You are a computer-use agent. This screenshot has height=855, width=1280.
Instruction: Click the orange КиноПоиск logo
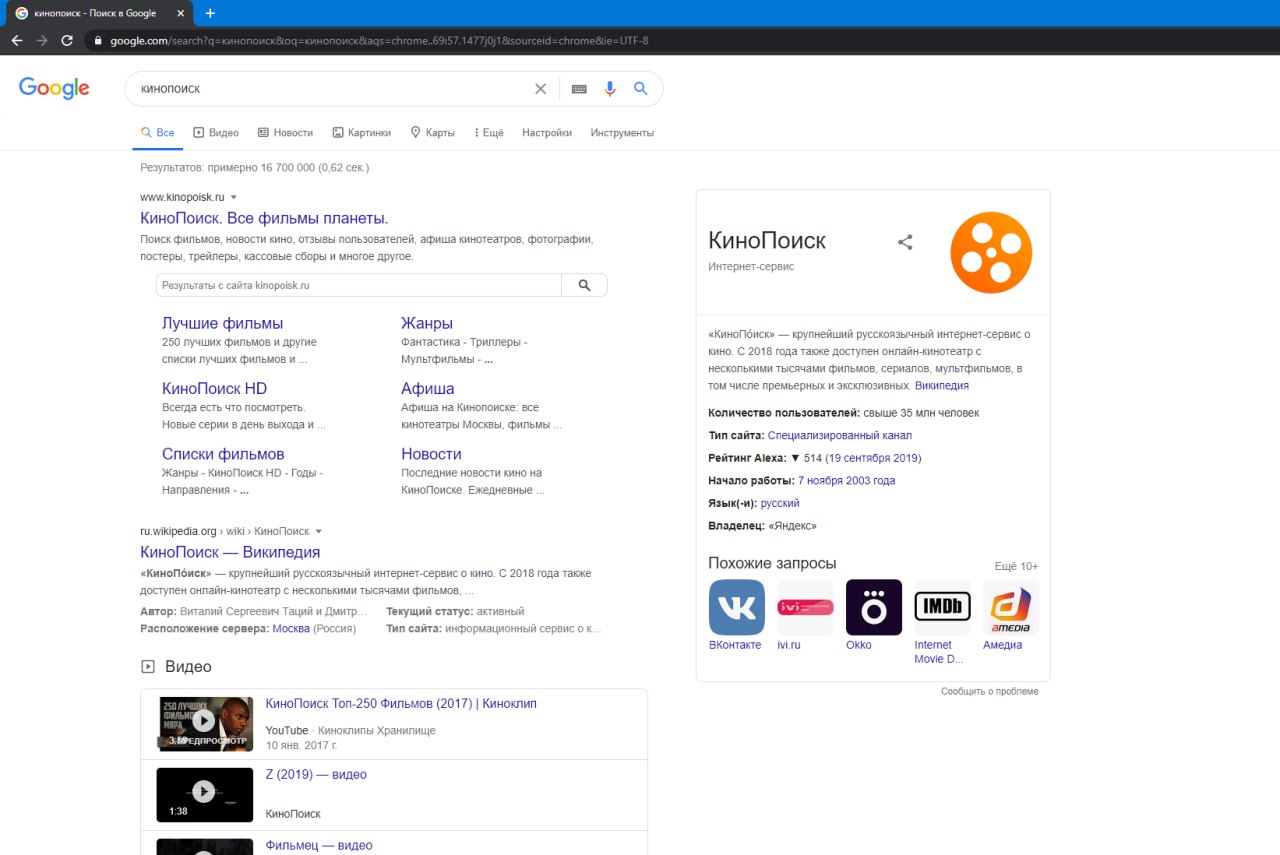point(991,252)
